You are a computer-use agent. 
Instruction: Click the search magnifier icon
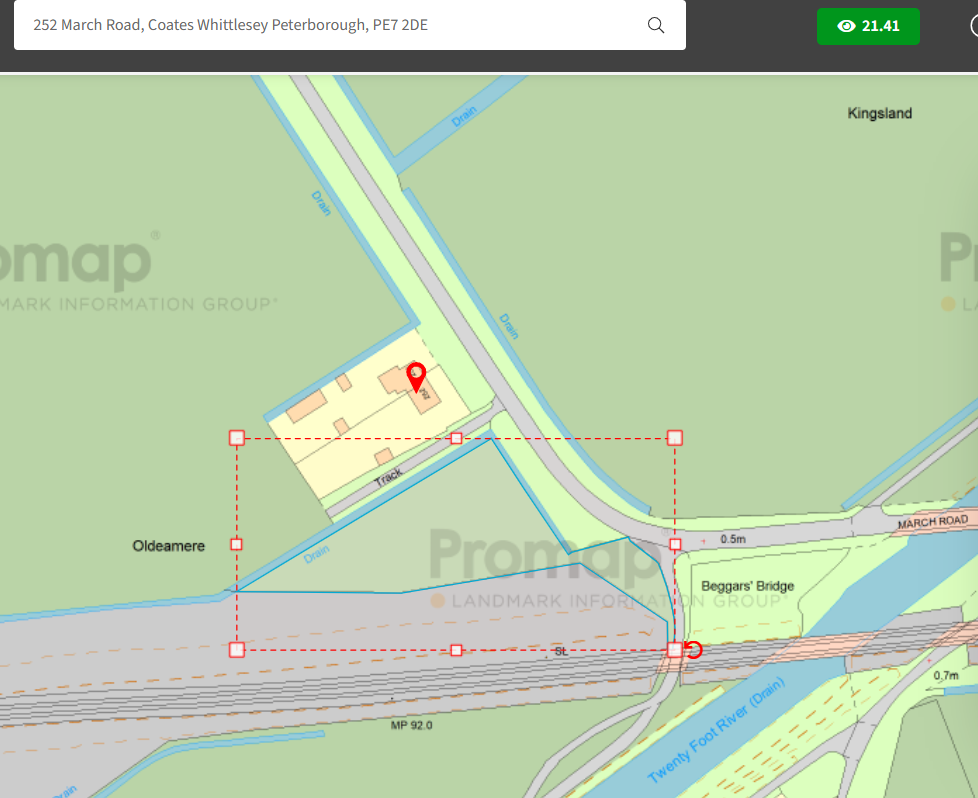[656, 25]
